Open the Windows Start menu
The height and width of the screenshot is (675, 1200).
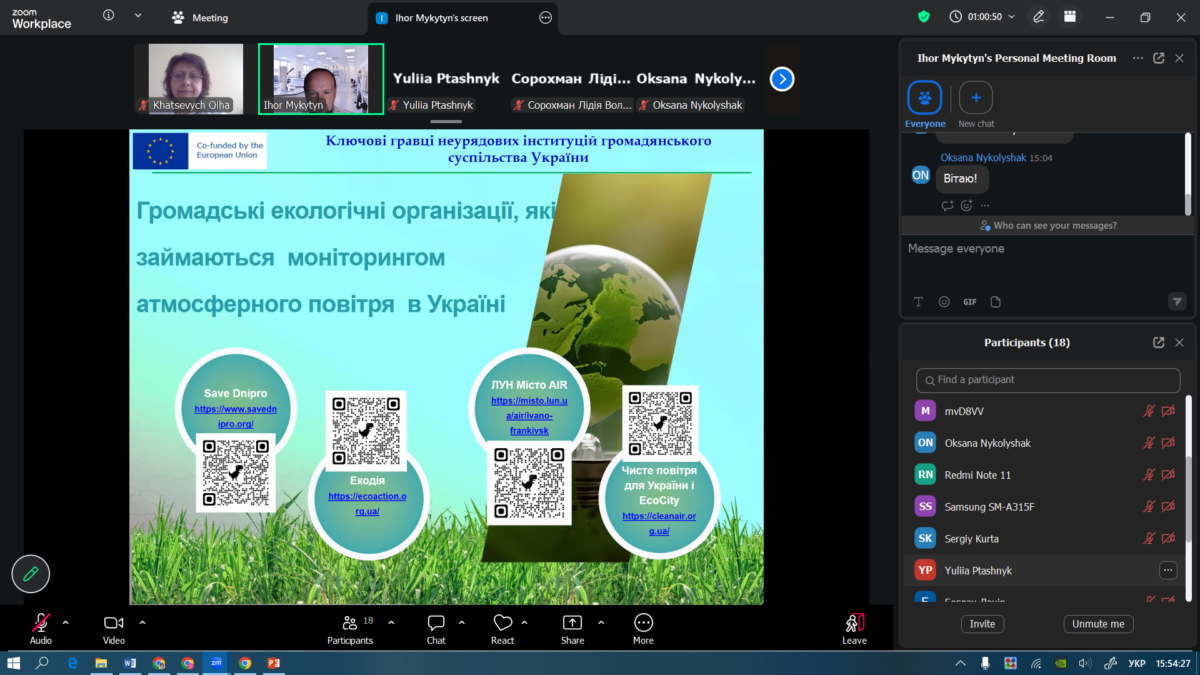pyautogui.click(x=14, y=662)
